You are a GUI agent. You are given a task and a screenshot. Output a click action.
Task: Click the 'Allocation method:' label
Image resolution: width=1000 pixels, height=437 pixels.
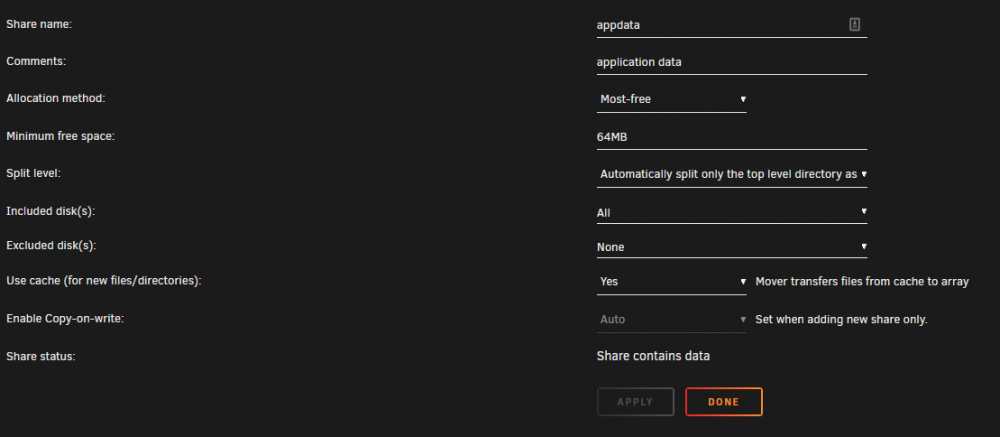[x=56, y=99]
